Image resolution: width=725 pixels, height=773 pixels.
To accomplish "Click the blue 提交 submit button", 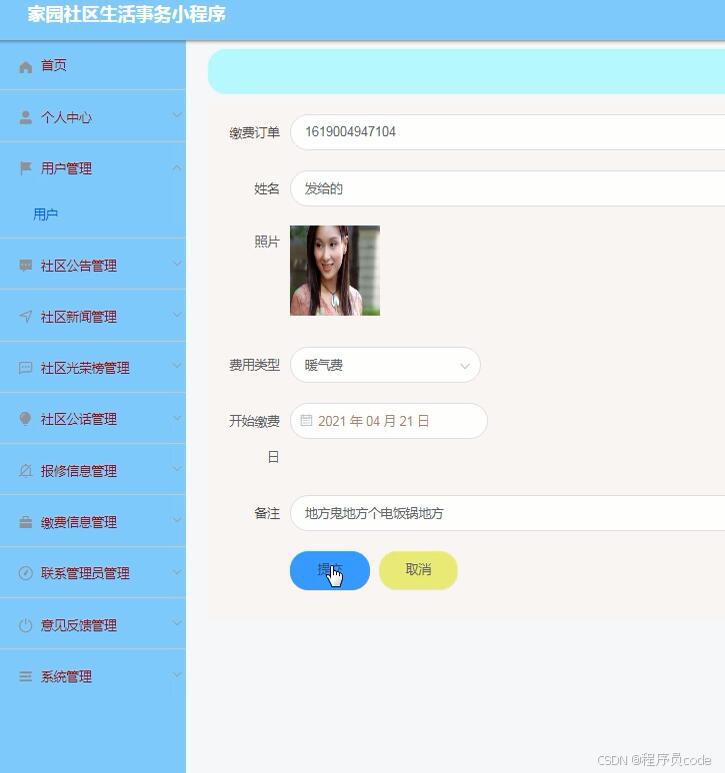I will point(330,570).
